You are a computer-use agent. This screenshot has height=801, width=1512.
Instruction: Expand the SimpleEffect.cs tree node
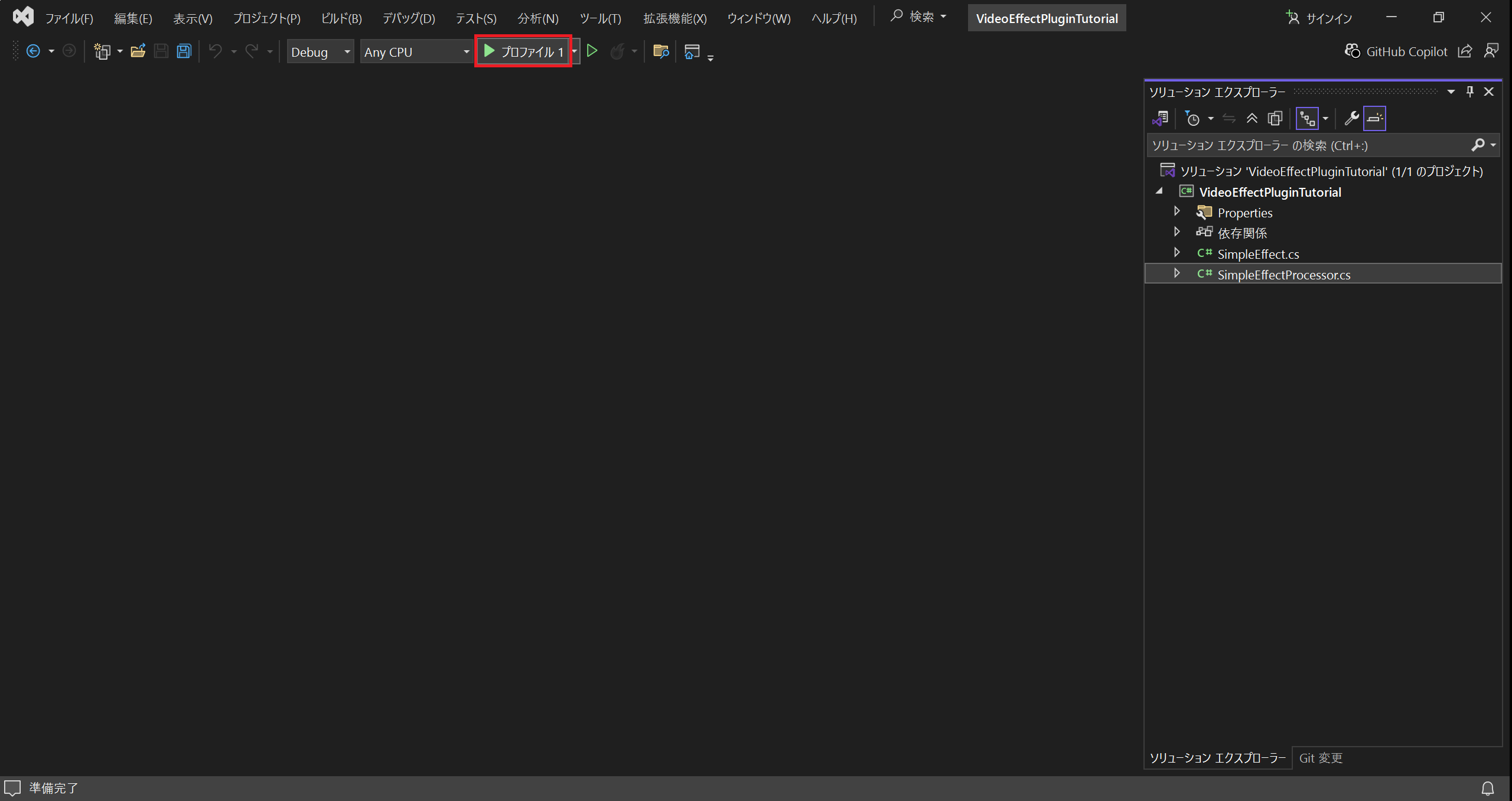coord(1177,253)
